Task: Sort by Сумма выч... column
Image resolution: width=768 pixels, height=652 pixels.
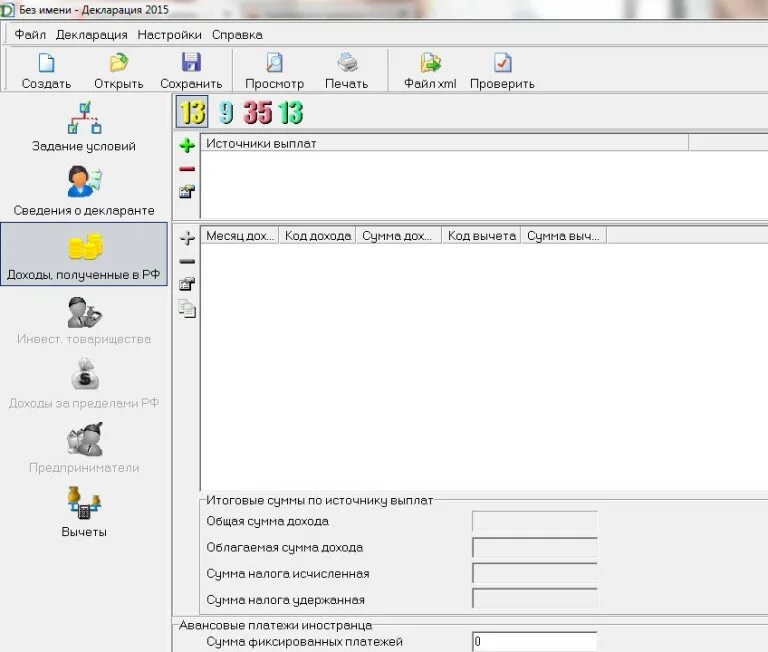Action: coord(564,236)
